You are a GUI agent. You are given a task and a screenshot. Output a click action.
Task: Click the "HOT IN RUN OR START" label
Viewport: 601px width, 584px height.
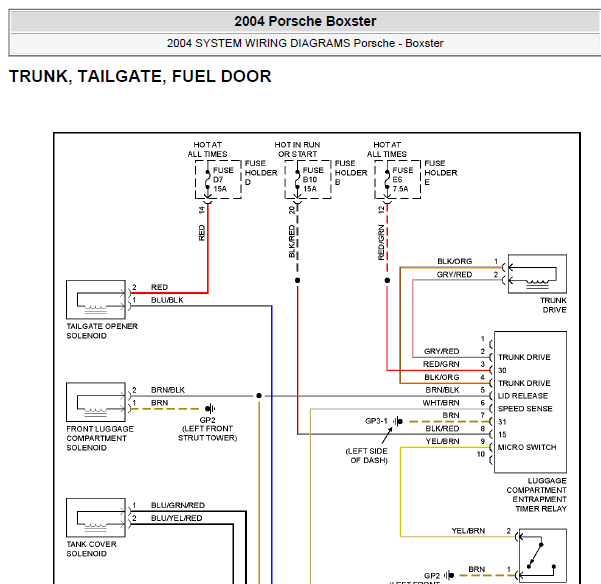coord(297,149)
